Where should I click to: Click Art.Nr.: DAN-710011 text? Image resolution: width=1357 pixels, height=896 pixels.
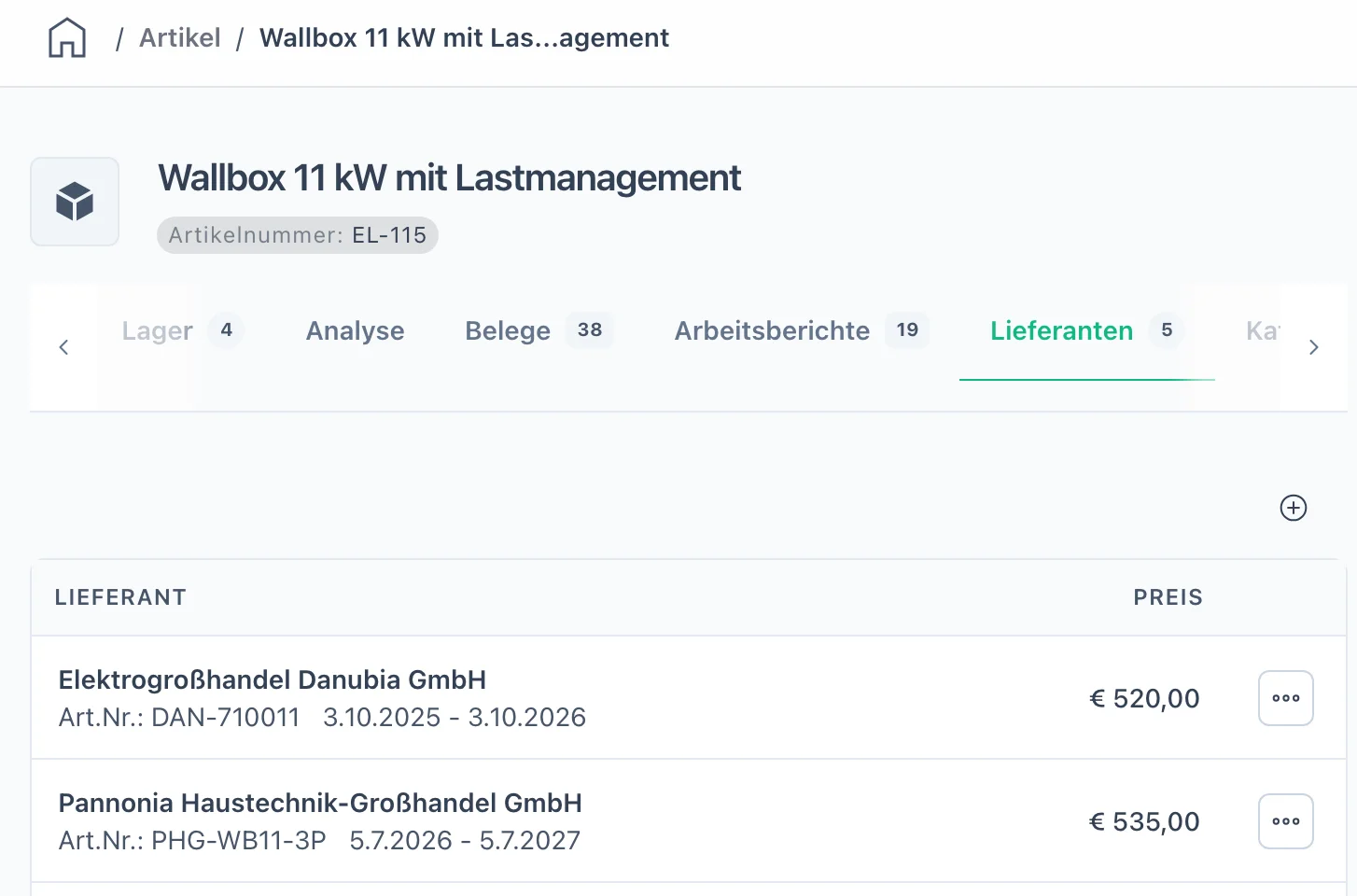(179, 717)
